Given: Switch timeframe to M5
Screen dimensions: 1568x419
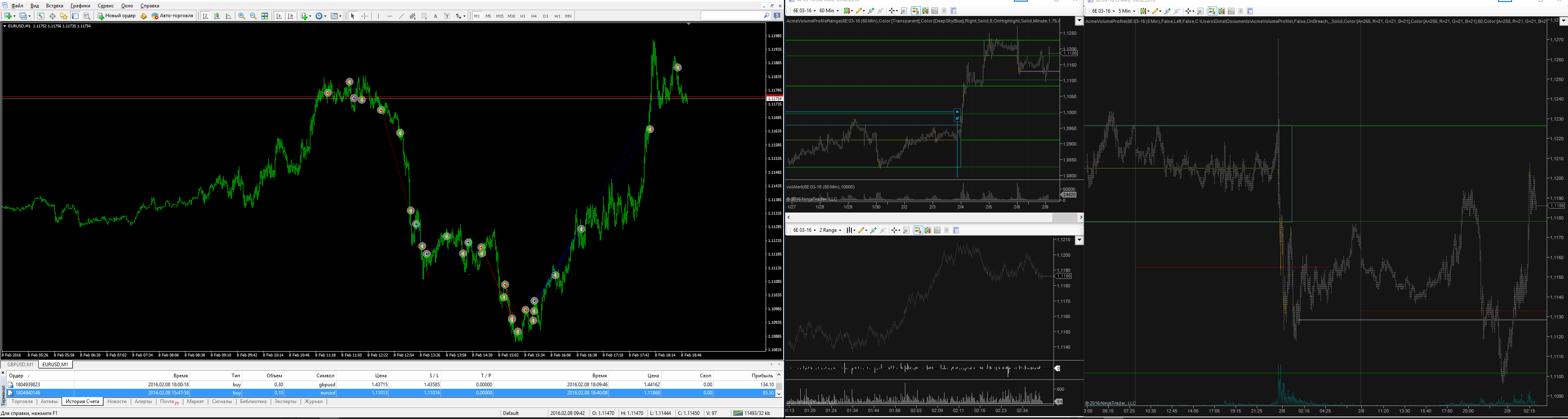Looking at the screenshot, I should click(x=488, y=16).
